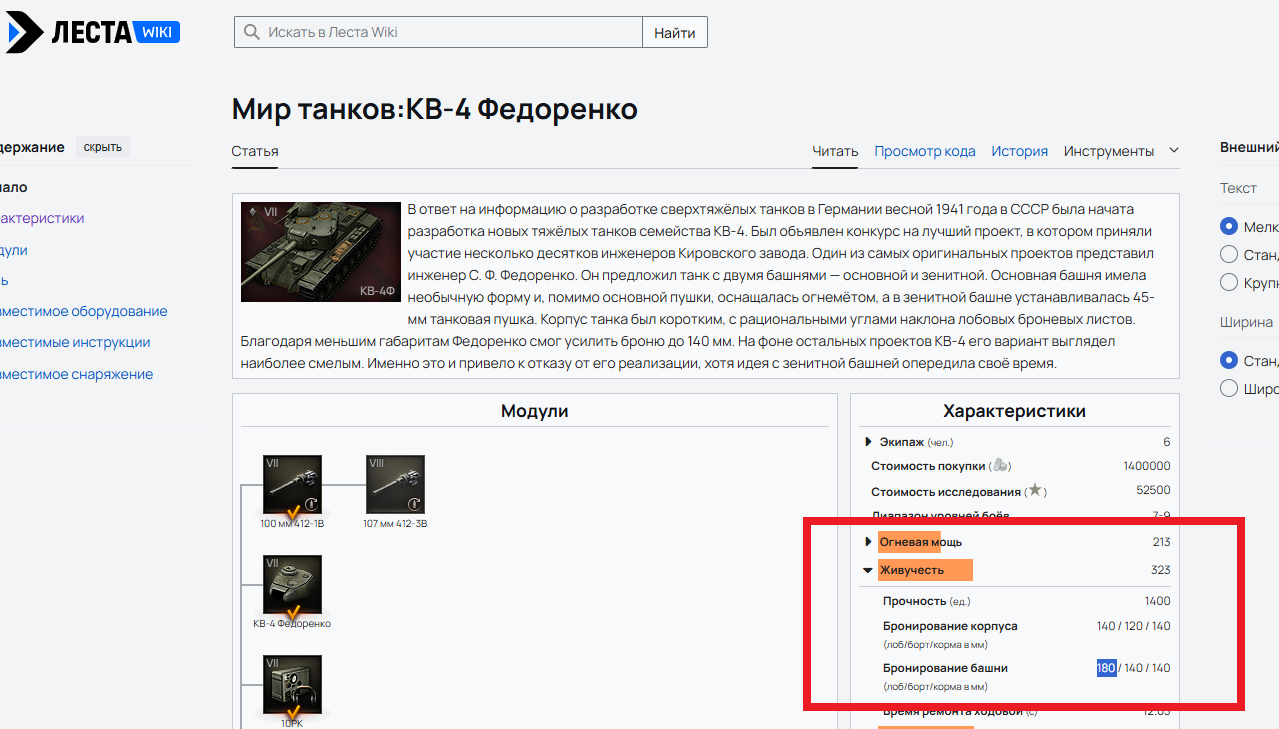
Task: Select the Крупный text size radio button
Action: 1229,282
